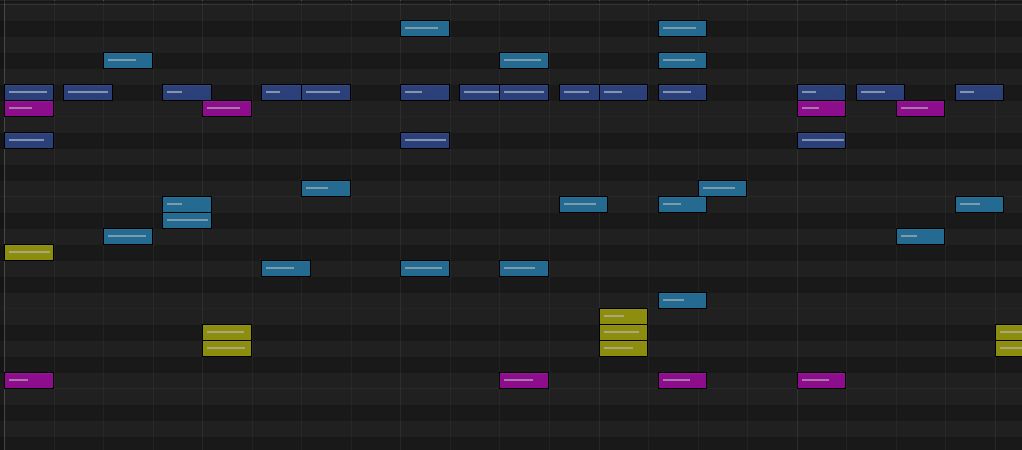This screenshot has height=450, width=1022.
Task: Select middle note of three-note olive stack
Action: click(623, 332)
